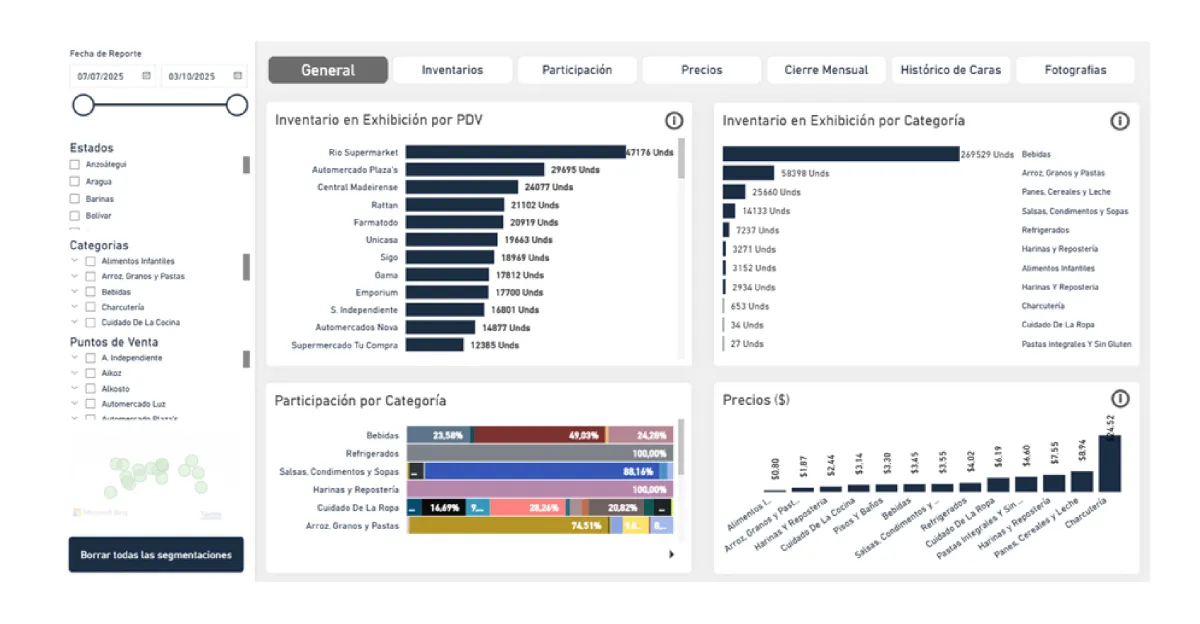Check the Automercado Luz checkbox
The width and height of the screenshot is (1200, 624).
91,404
